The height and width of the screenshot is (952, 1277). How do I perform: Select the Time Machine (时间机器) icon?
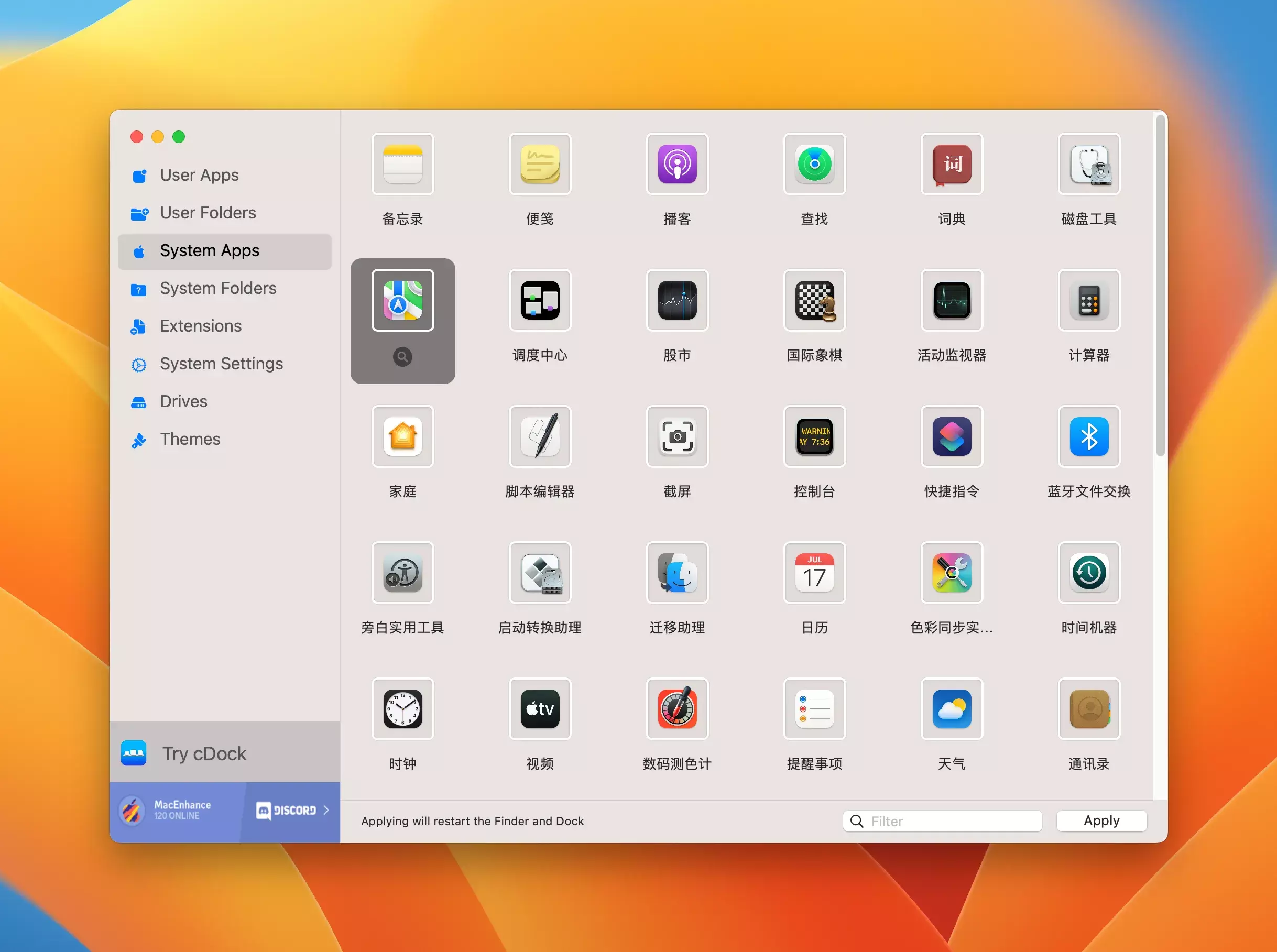click(1088, 573)
